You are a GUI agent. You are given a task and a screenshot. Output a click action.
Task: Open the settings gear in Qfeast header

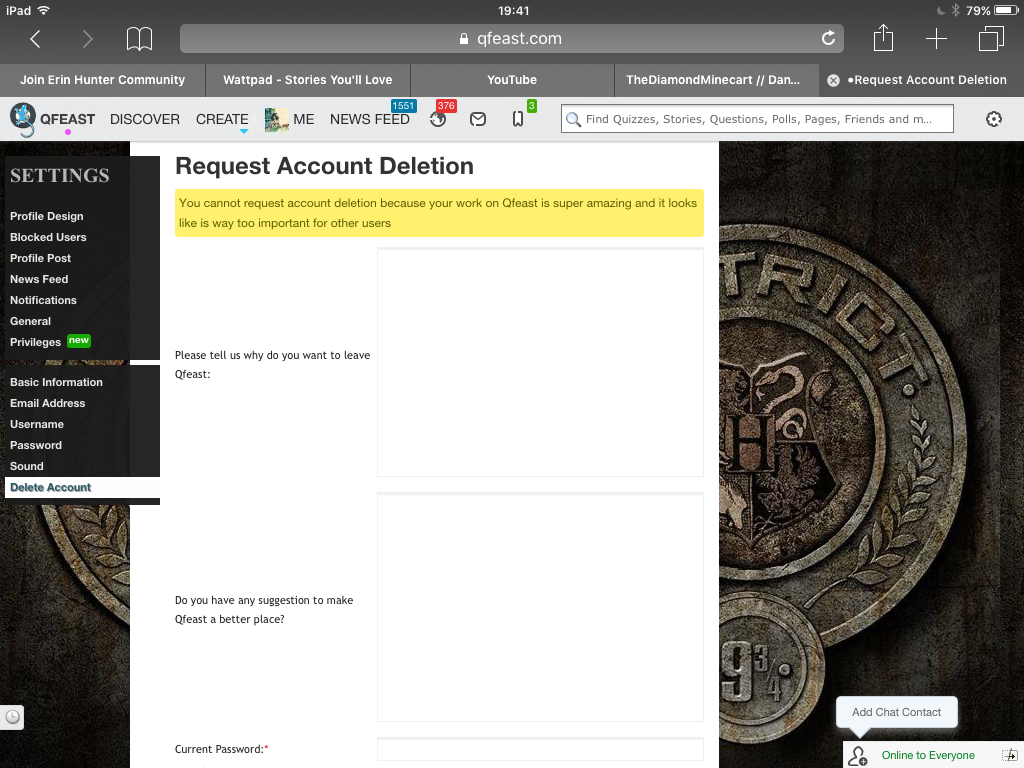pyautogui.click(x=993, y=119)
